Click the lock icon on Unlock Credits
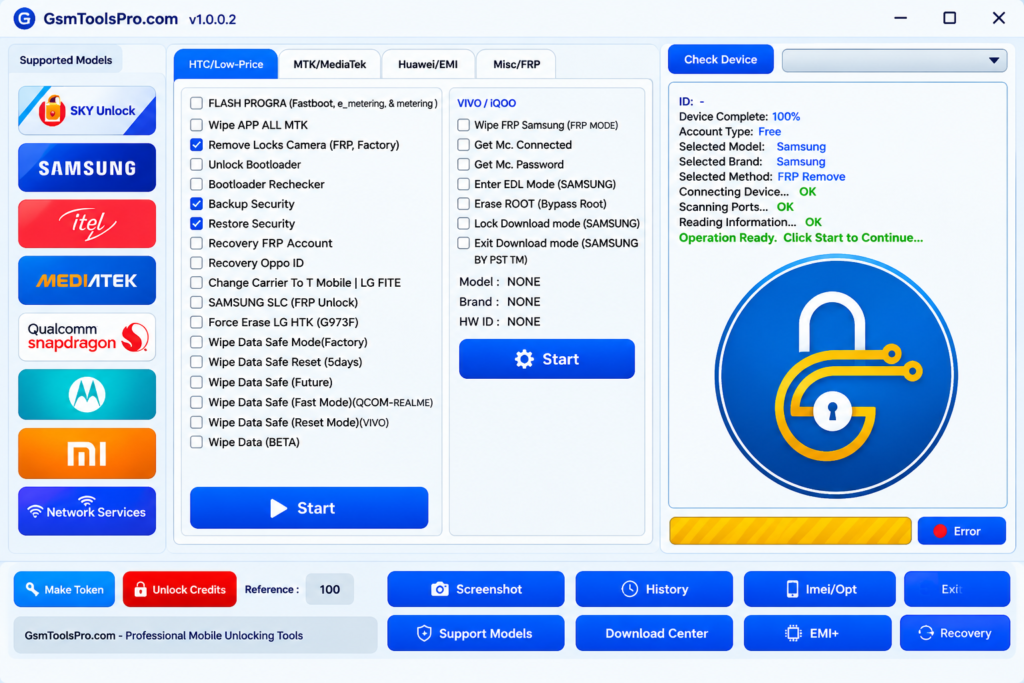Image resolution: width=1024 pixels, height=683 pixels. coord(140,589)
